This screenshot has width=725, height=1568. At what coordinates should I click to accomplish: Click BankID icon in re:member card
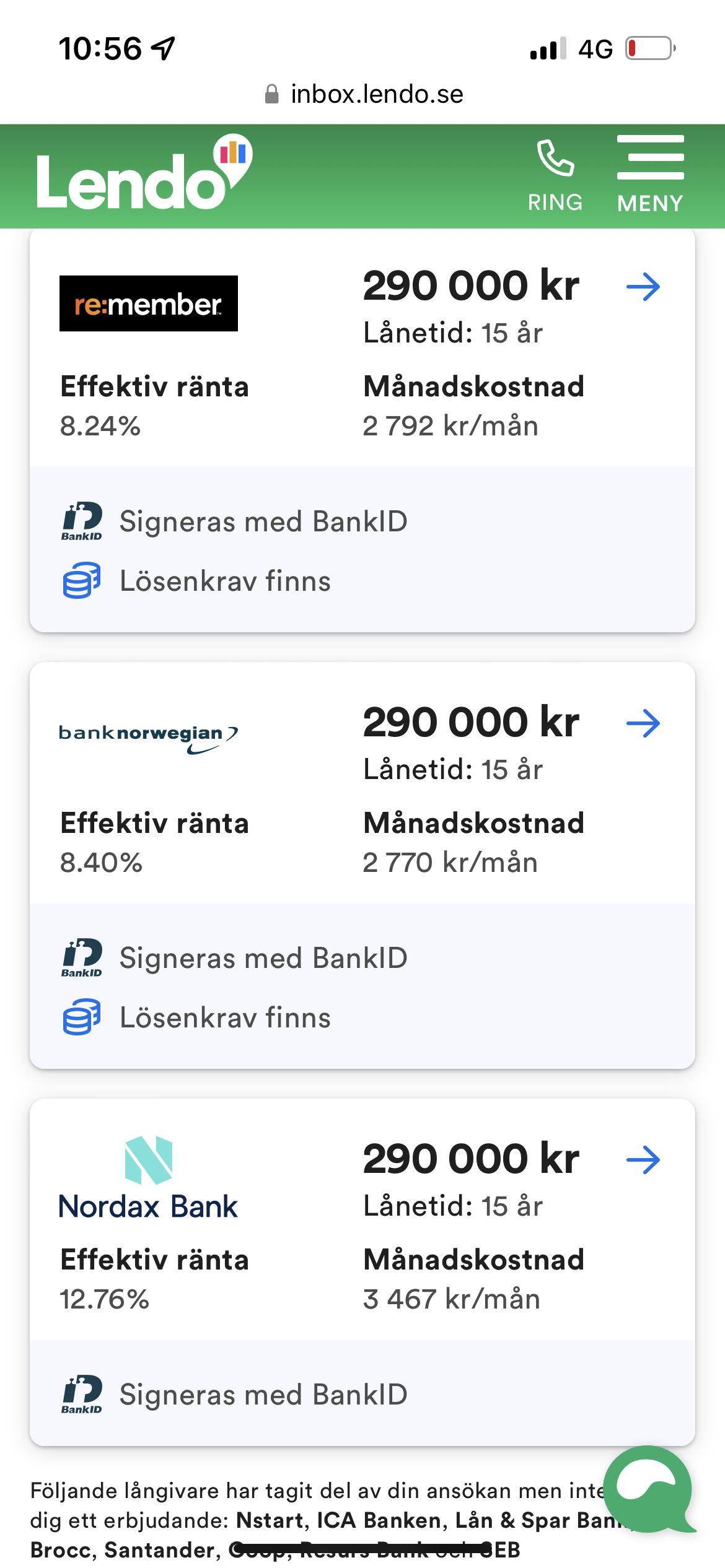point(82,521)
